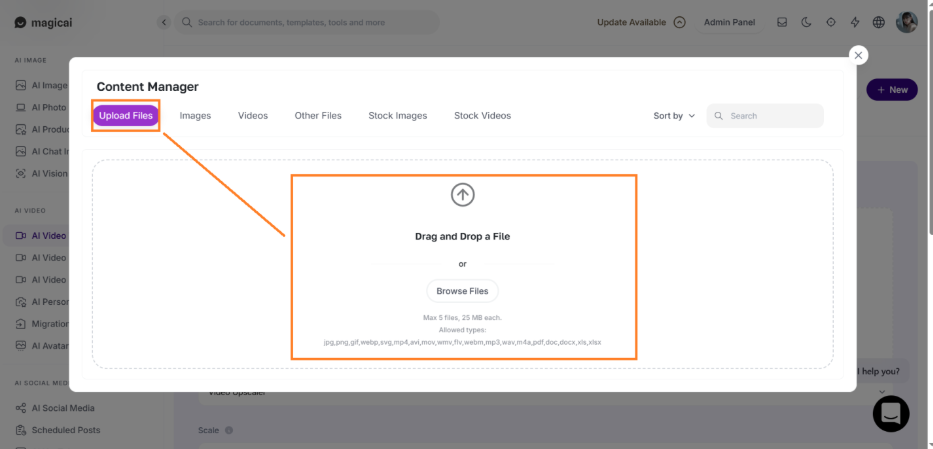Select the Upload Files tab
The width and height of the screenshot is (933, 449).
tap(126, 115)
